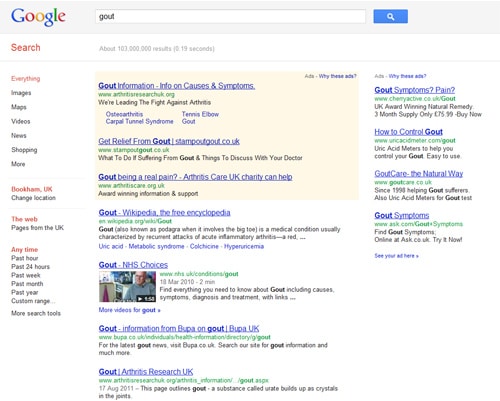Open the Uric acid Wikipedia sublink
This screenshot has height=401, width=500.
pyautogui.click(x=111, y=247)
